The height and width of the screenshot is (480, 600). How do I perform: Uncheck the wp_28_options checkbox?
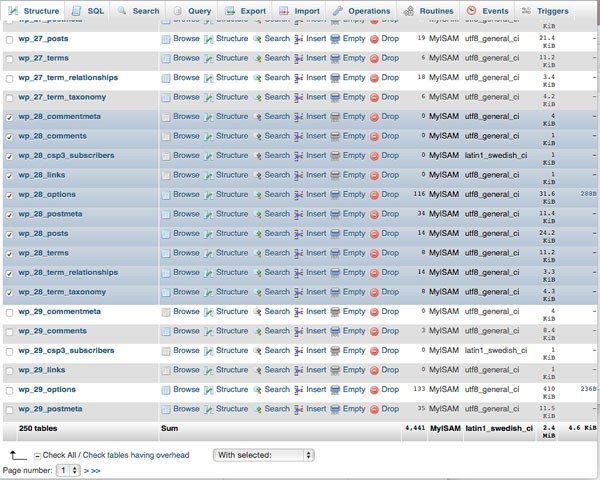(x=10, y=196)
